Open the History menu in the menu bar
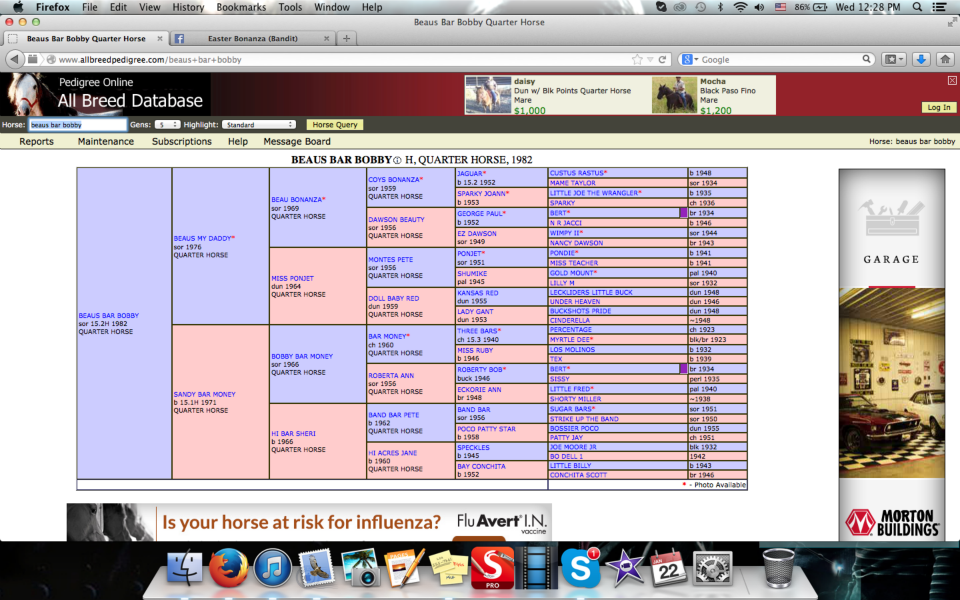Image resolution: width=960 pixels, height=600 pixels. (188, 7)
